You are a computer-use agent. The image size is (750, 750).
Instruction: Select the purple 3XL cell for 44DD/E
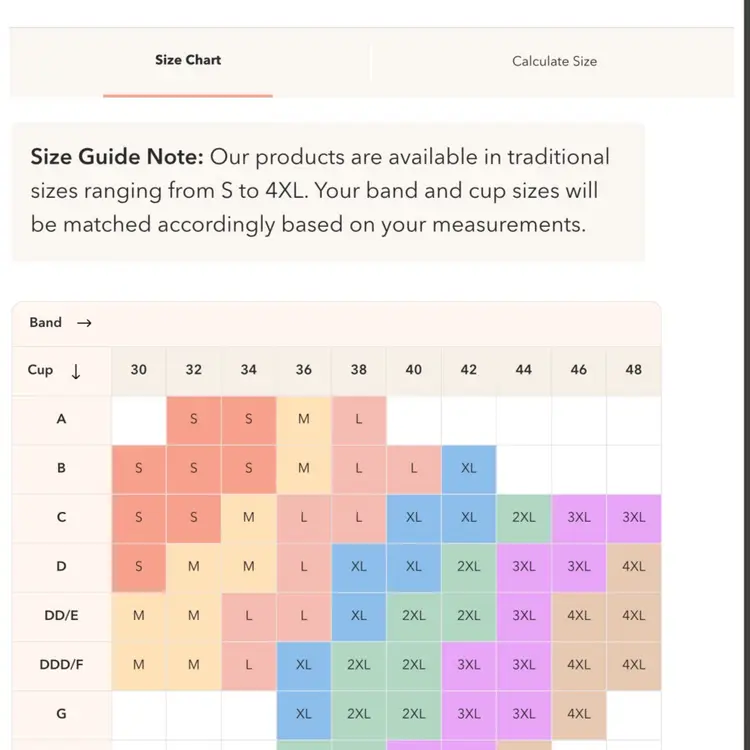[523, 616]
